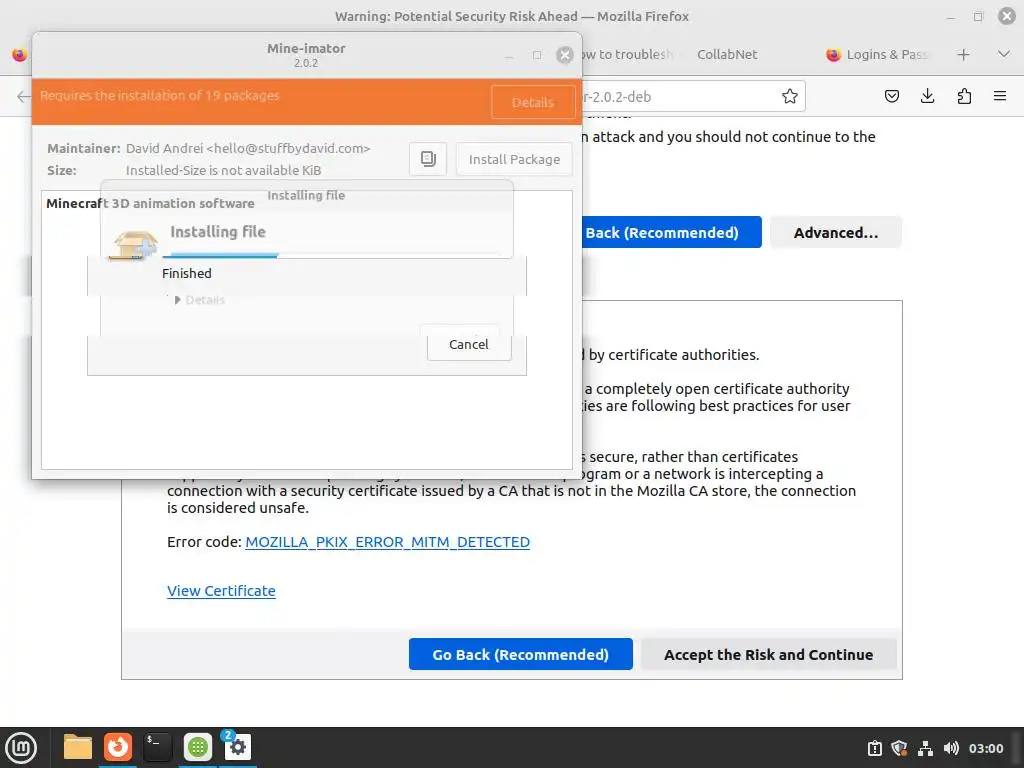Image resolution: width=1024 pixels, height=768 pixels.
Task: Click the clipboard notification tray icon
Action: (874, 748)
